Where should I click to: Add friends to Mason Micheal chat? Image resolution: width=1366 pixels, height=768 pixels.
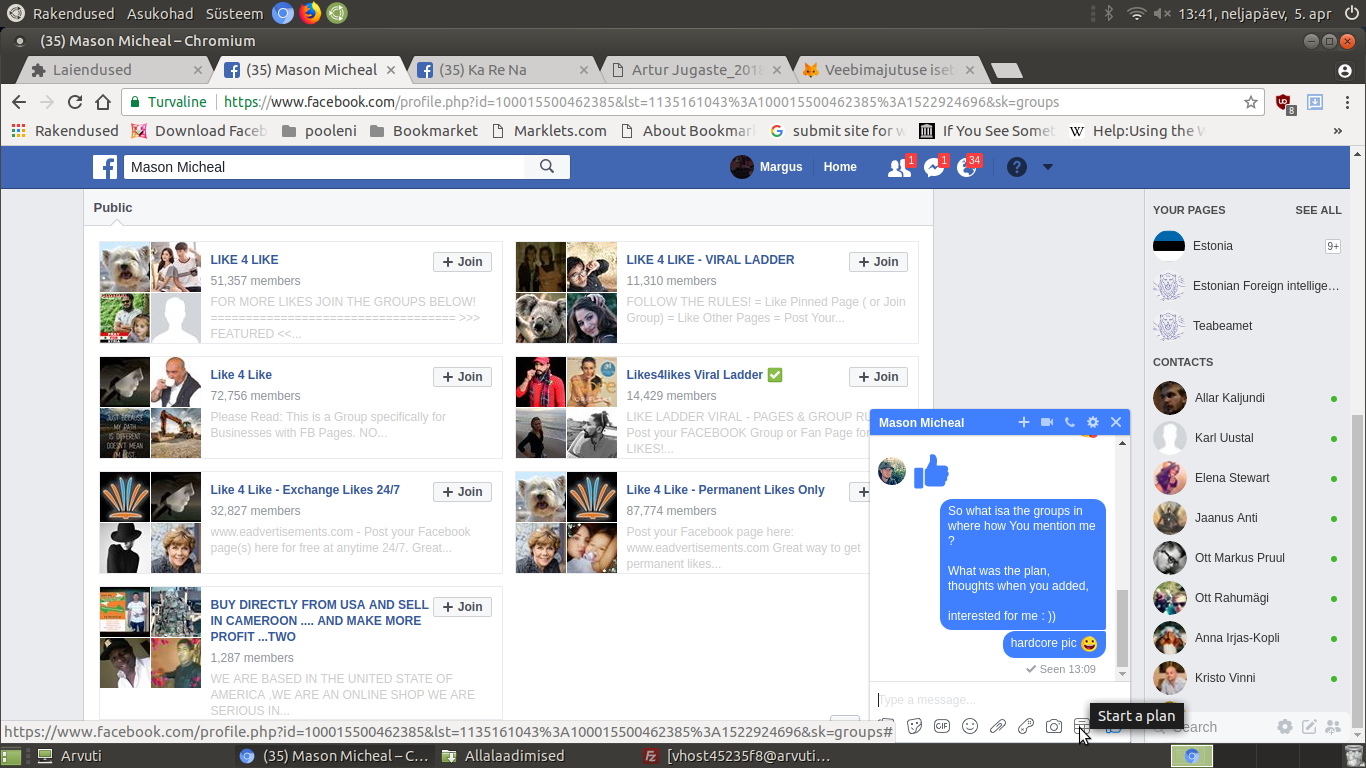pyautogui.click(x=1024, y=423)
